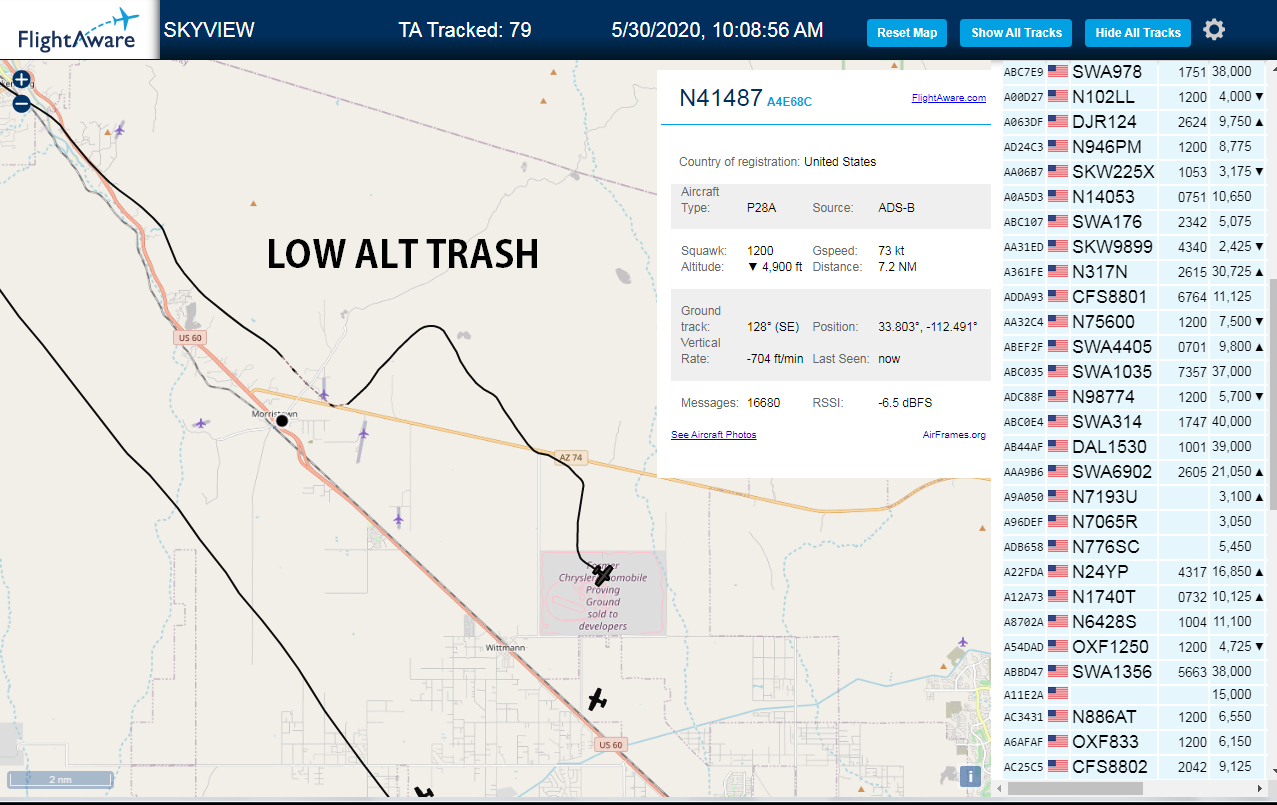Click the US 60 shield near Morristown
1277x805 pixels.
[x=188, y=338]
